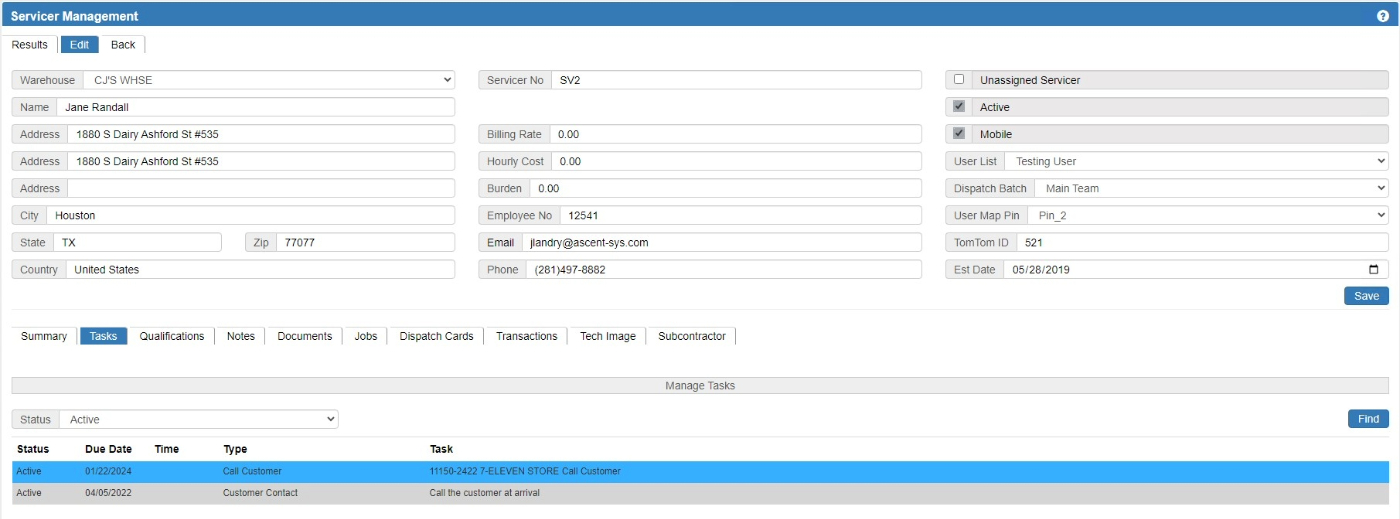Click the Manage Tasks header bar
The width and height of the screenshot is (1400, 519).
[700, 386]
